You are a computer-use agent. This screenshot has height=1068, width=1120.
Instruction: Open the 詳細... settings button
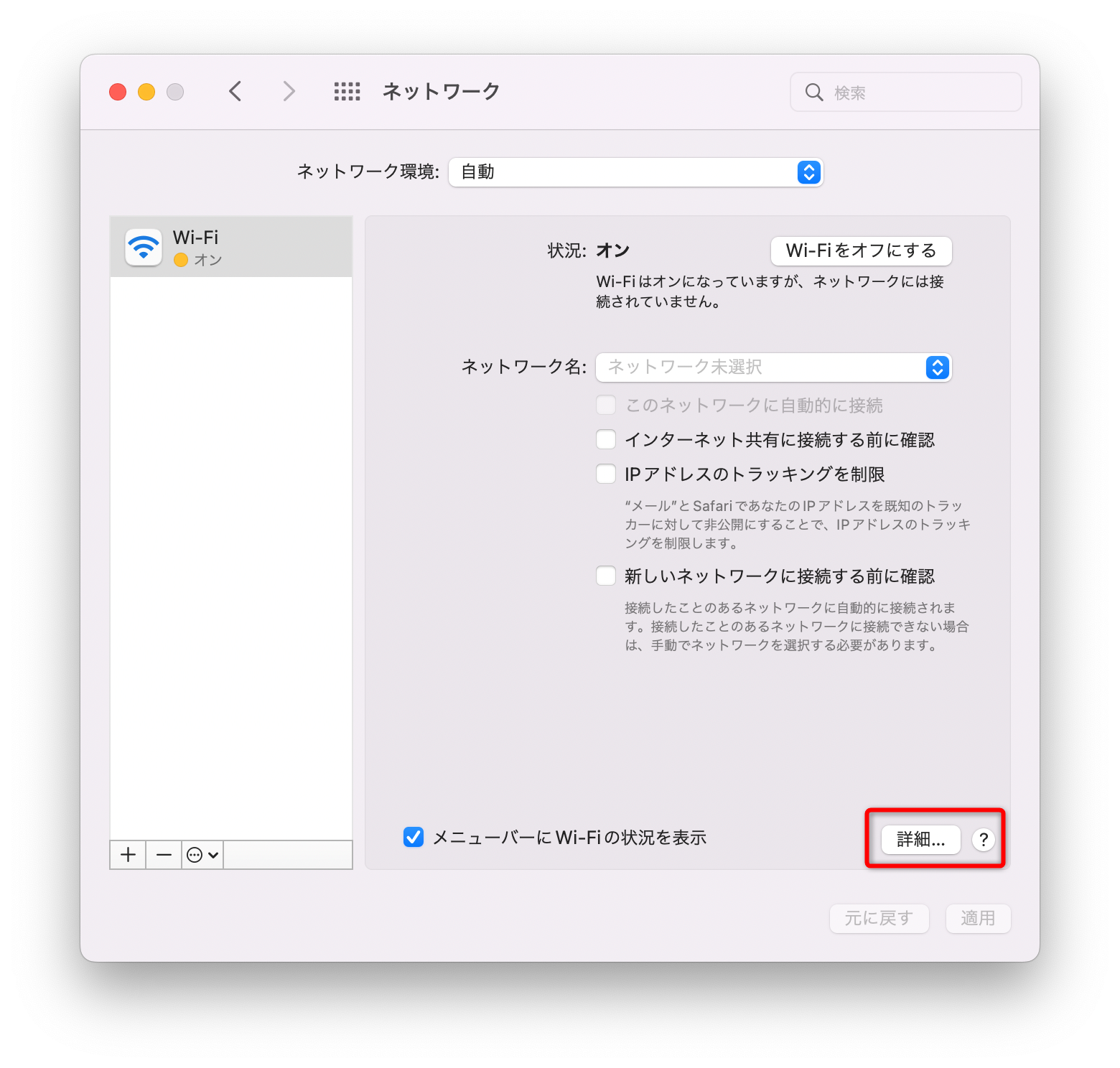coord(920,839)
